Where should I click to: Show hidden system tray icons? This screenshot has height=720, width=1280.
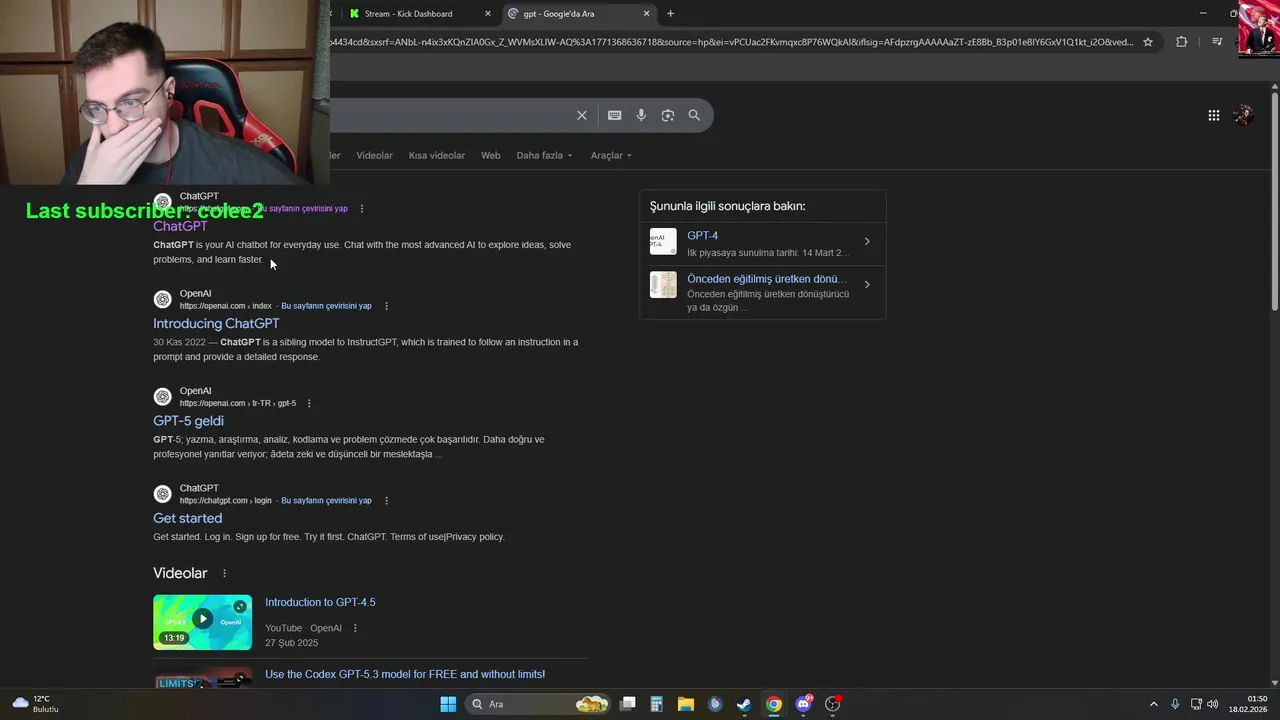coord(1153,704)
